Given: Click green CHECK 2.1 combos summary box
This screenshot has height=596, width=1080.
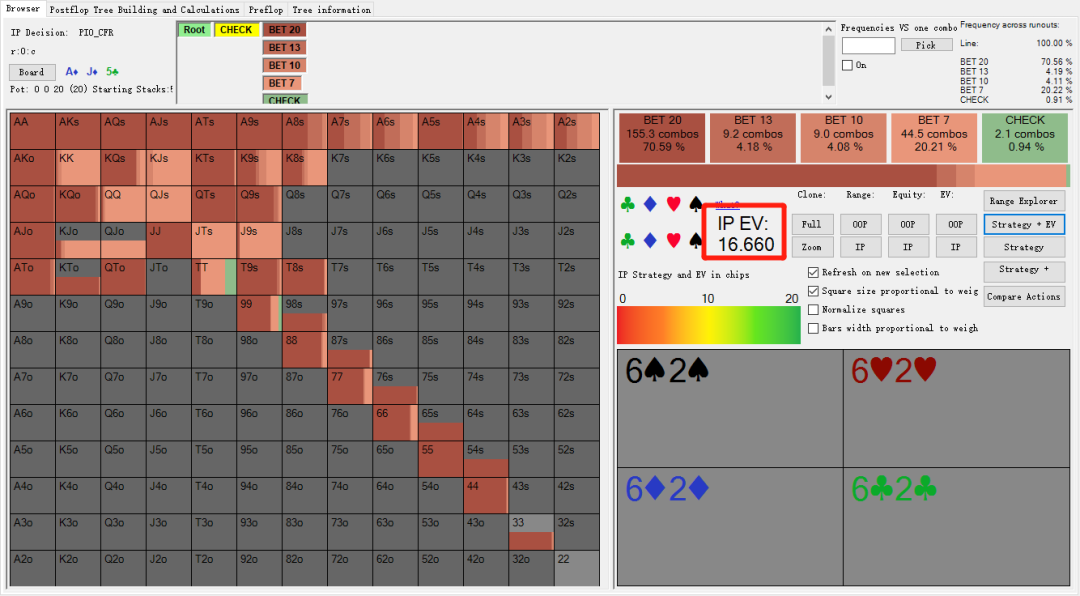Looking at the screenshot, I should click(1025, 138).
